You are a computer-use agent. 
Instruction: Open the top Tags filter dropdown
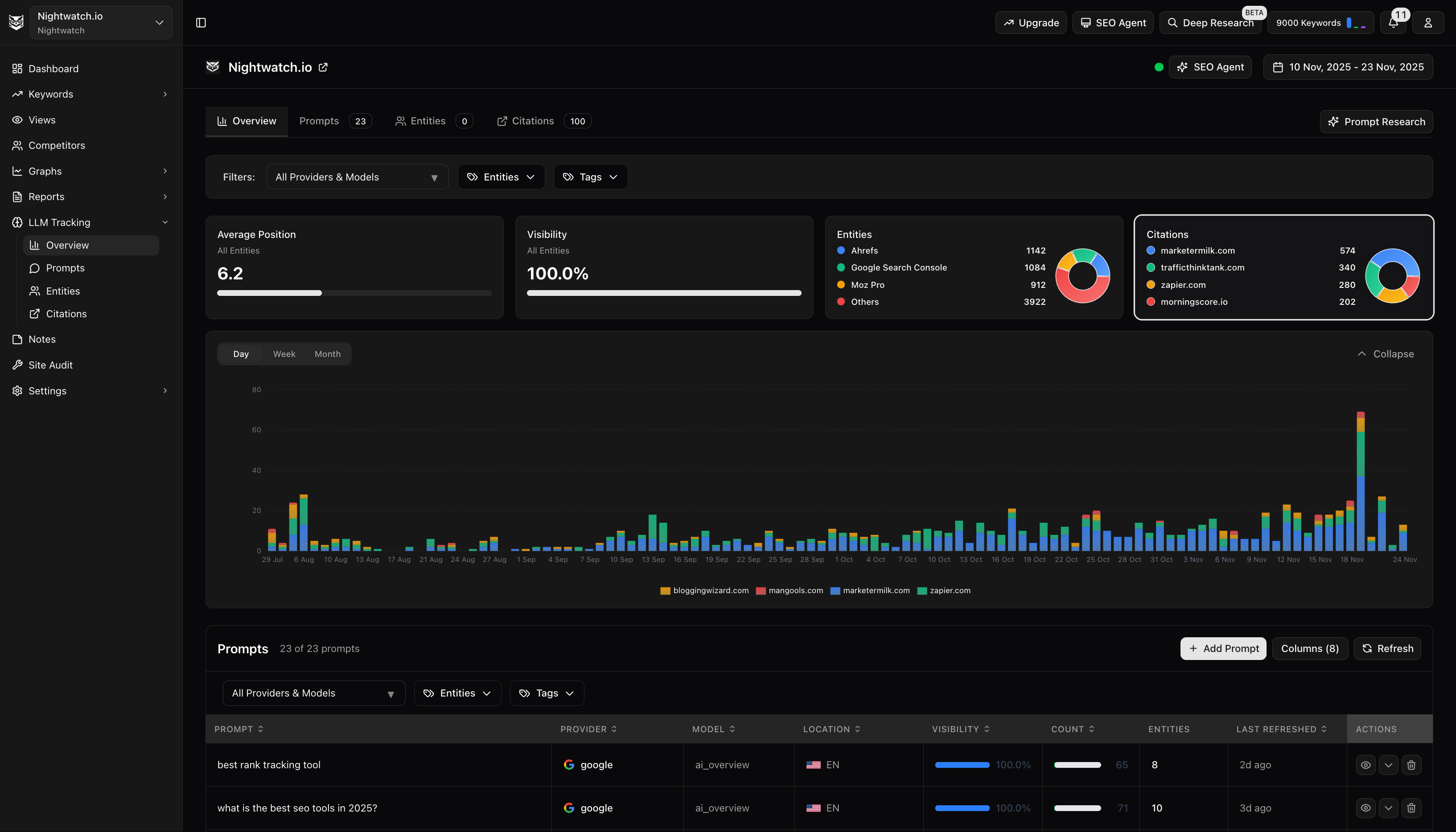tap(591, 177)
